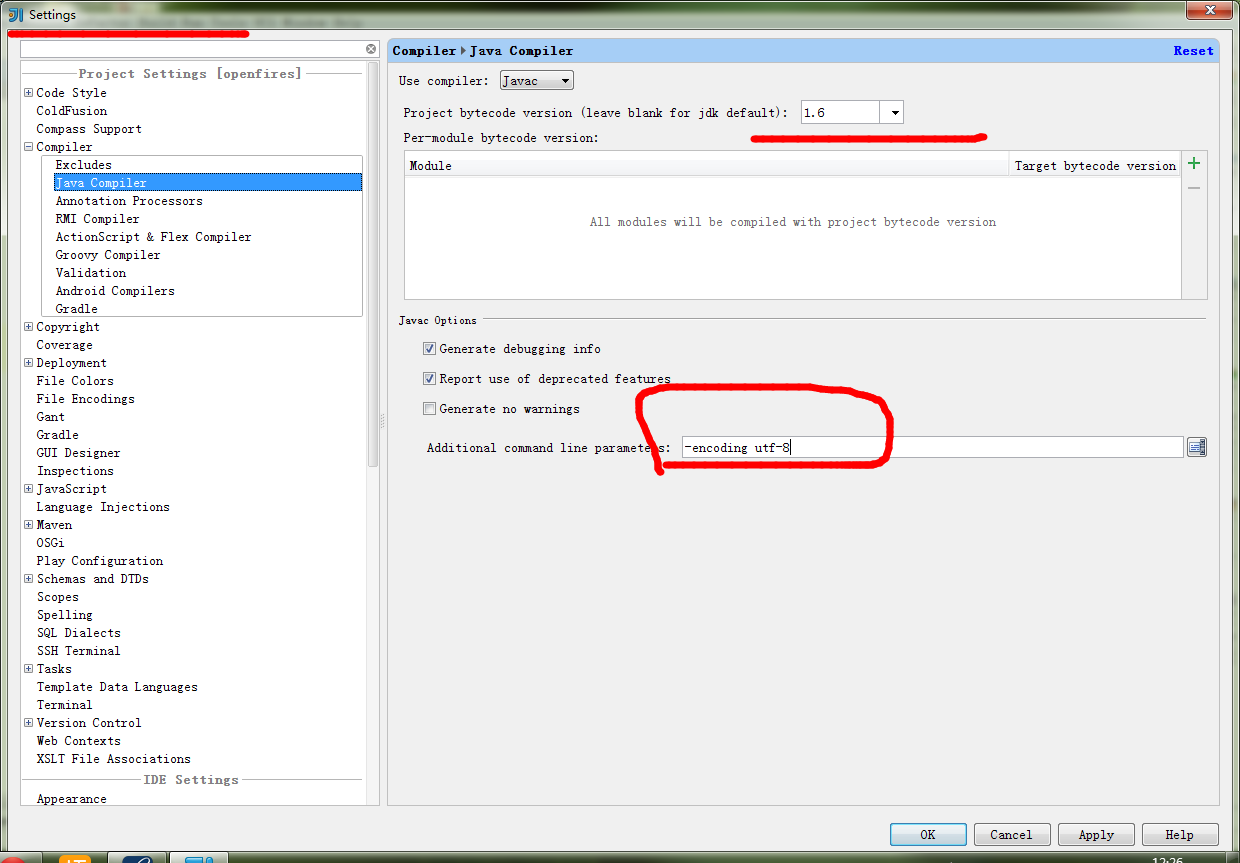1240x863 pixels.
Task: Enable the "Generate no warnings" option
Action: pyautogui.click(x=429, y=408)
